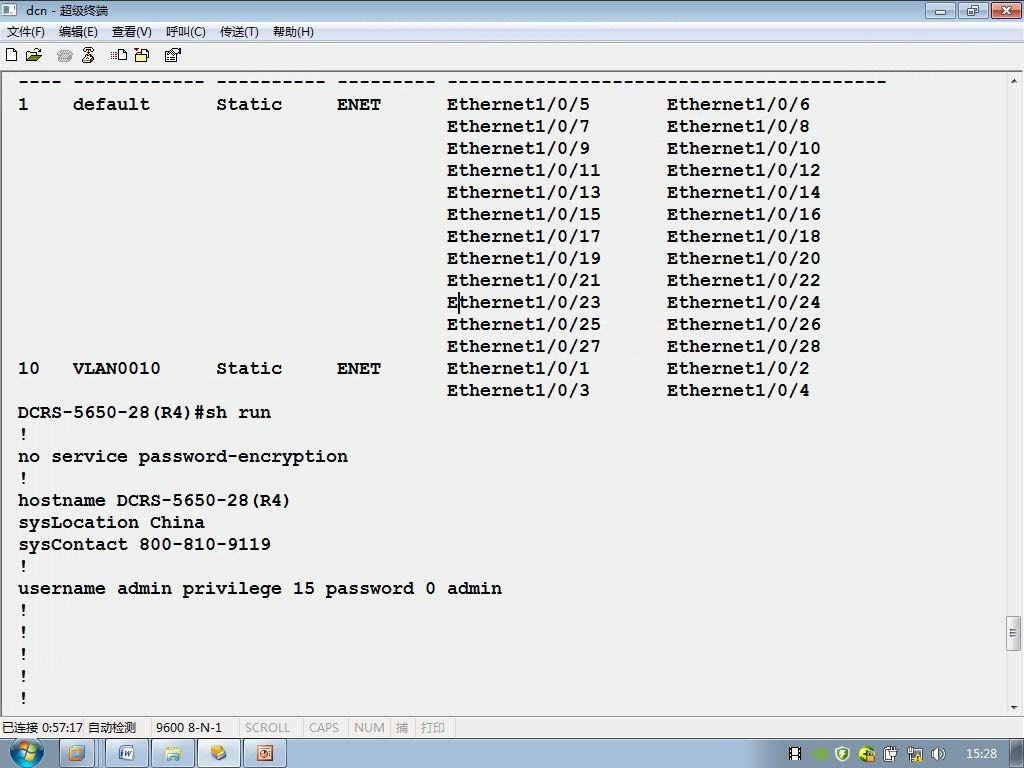Open the 帮助(H) menu
The width and height of the screenshot is (1024, 768).
pyautogui.click(x=293, y=32)
